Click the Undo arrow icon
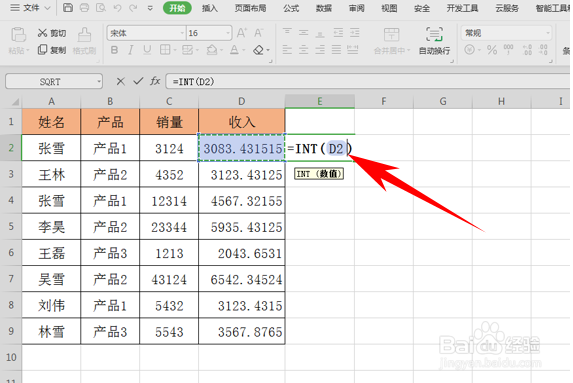This screenshot has height=383, width=573. click(117, 8)
